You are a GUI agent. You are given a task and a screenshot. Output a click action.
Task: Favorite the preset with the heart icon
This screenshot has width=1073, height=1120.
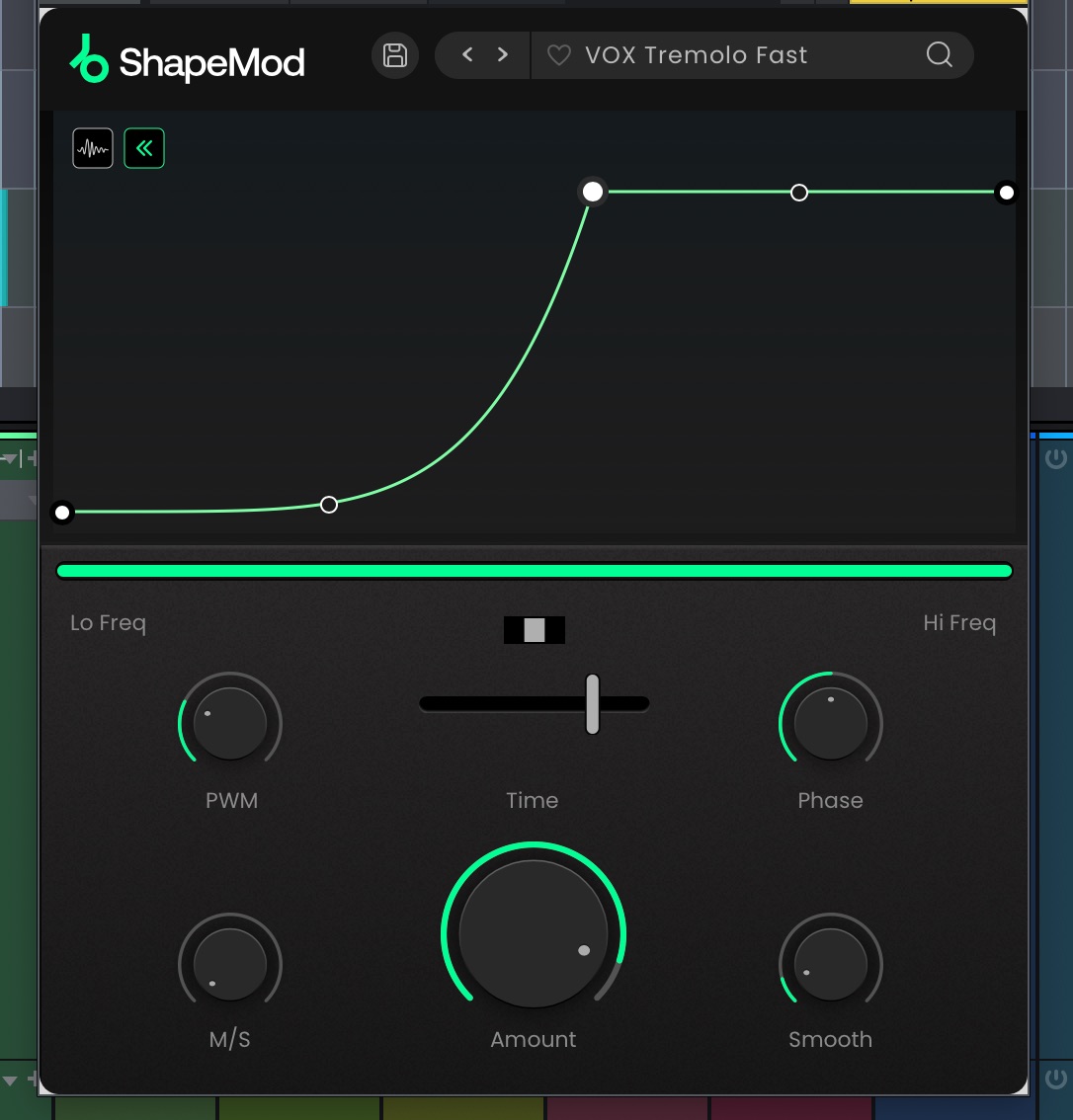tap(559, 56)
